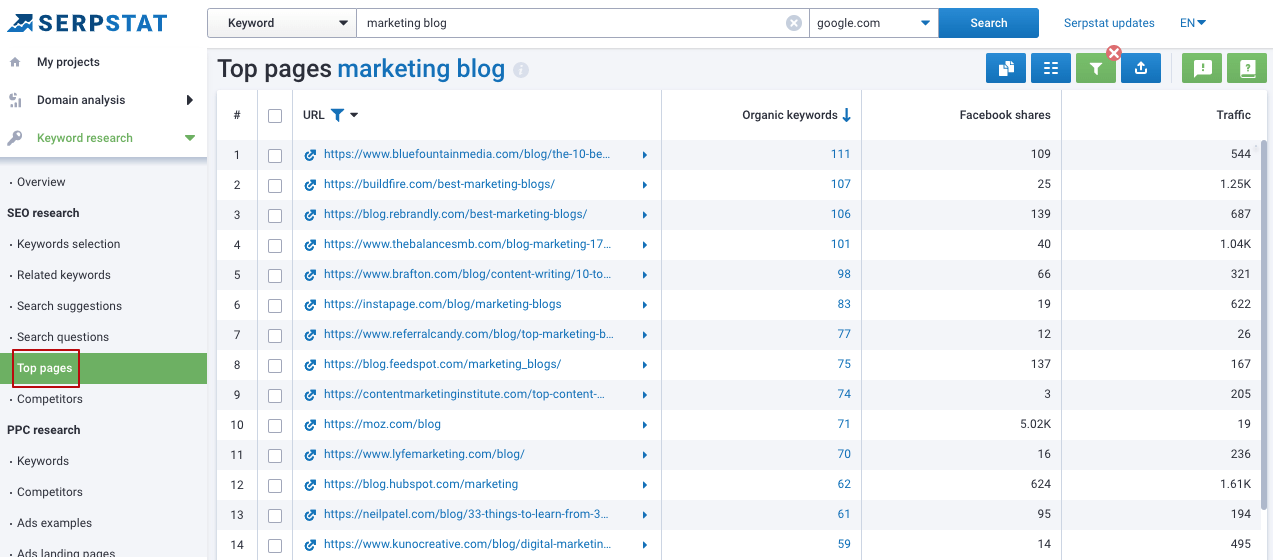Open the instapage marketing-blogs URL link
Image resolution: width=1273 pixels, height=560 pixels.
(442, 305)
